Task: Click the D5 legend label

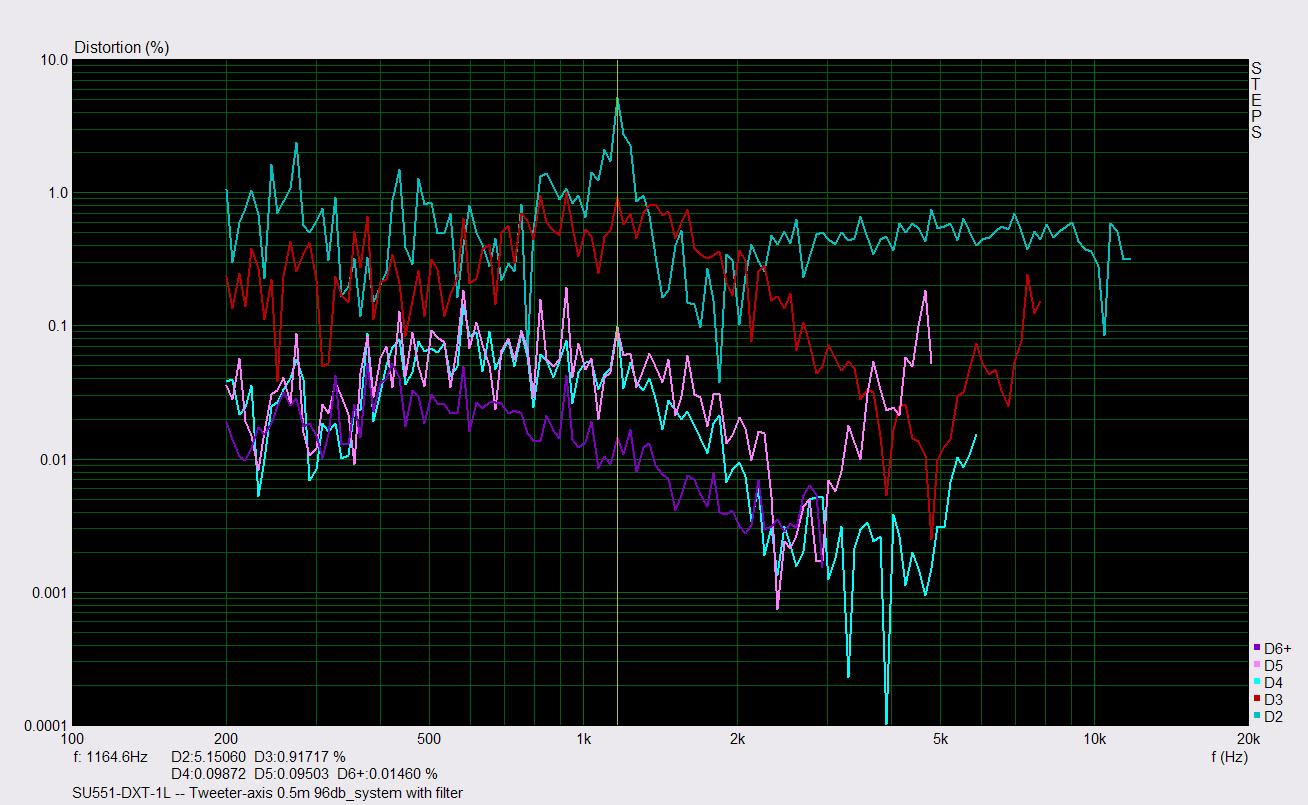Action: click(1273, 665)
